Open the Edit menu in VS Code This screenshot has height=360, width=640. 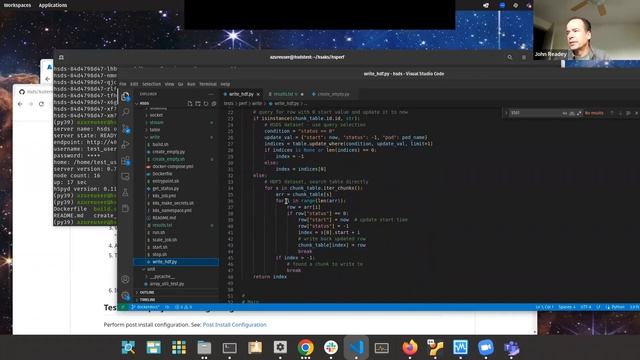click(x=134, y=84)
